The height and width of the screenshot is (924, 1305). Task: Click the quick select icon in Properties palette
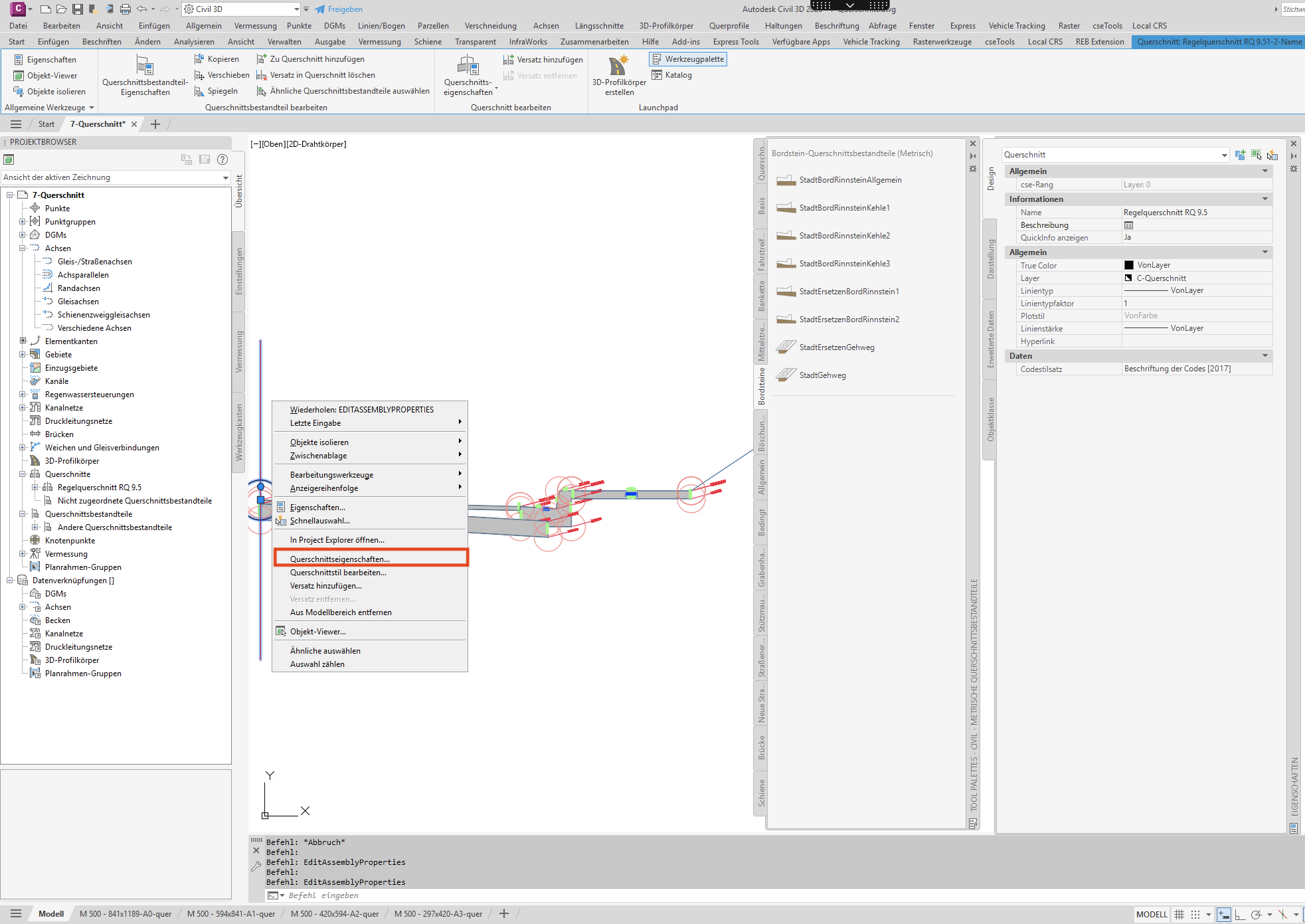tap(1272, 155)
